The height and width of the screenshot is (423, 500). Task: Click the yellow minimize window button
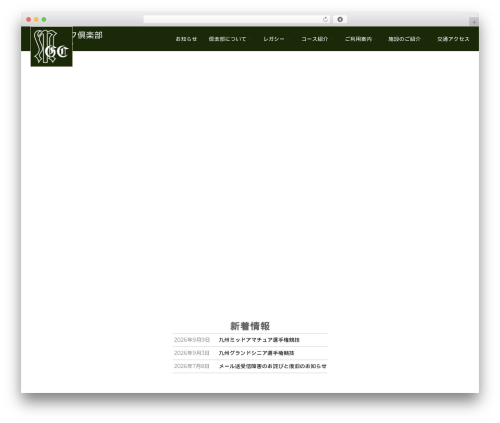[x=36, y=20]
